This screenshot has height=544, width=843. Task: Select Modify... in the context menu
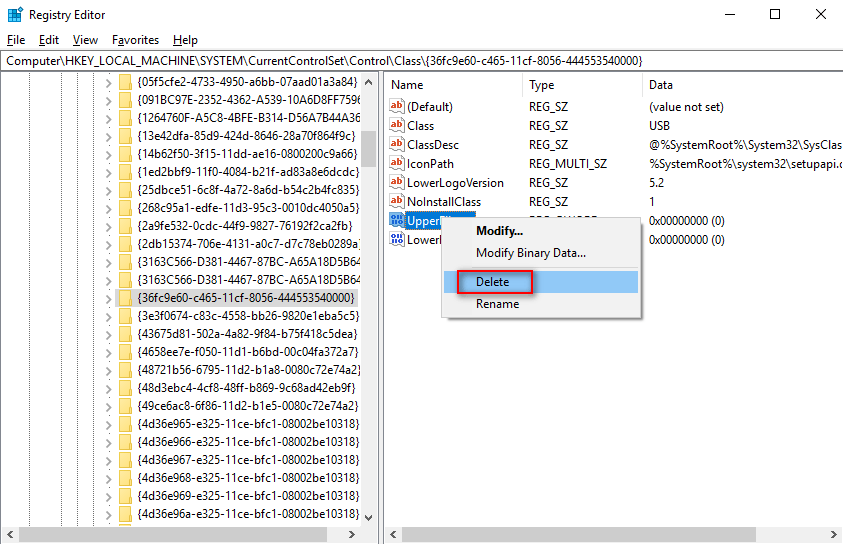pyautogui.click(x=499, y=231)
